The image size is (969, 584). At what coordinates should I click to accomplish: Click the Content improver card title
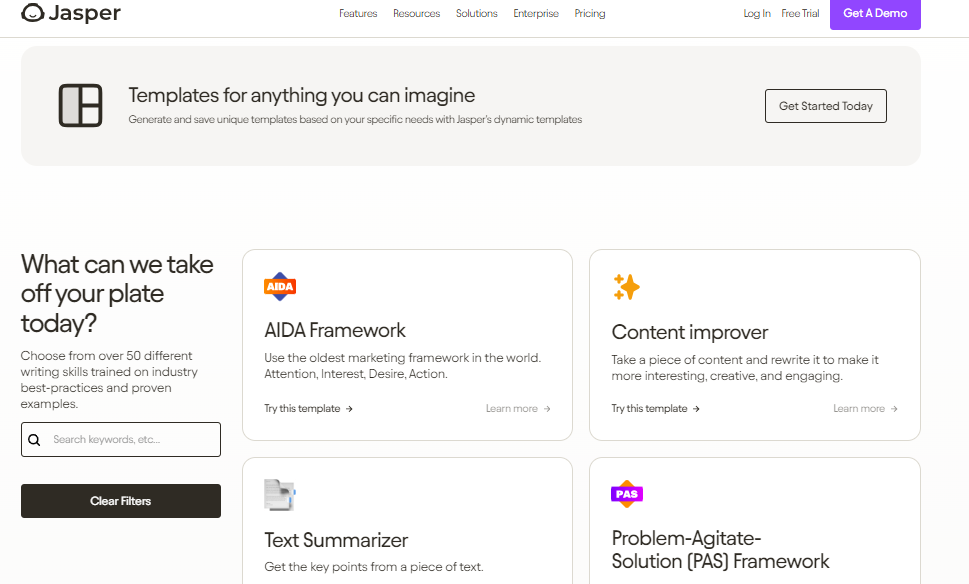(690, 332)
